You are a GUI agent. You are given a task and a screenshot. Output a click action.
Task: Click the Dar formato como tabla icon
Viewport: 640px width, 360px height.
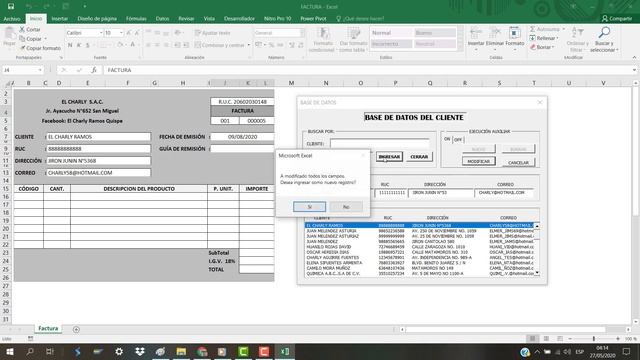[354, 33]
